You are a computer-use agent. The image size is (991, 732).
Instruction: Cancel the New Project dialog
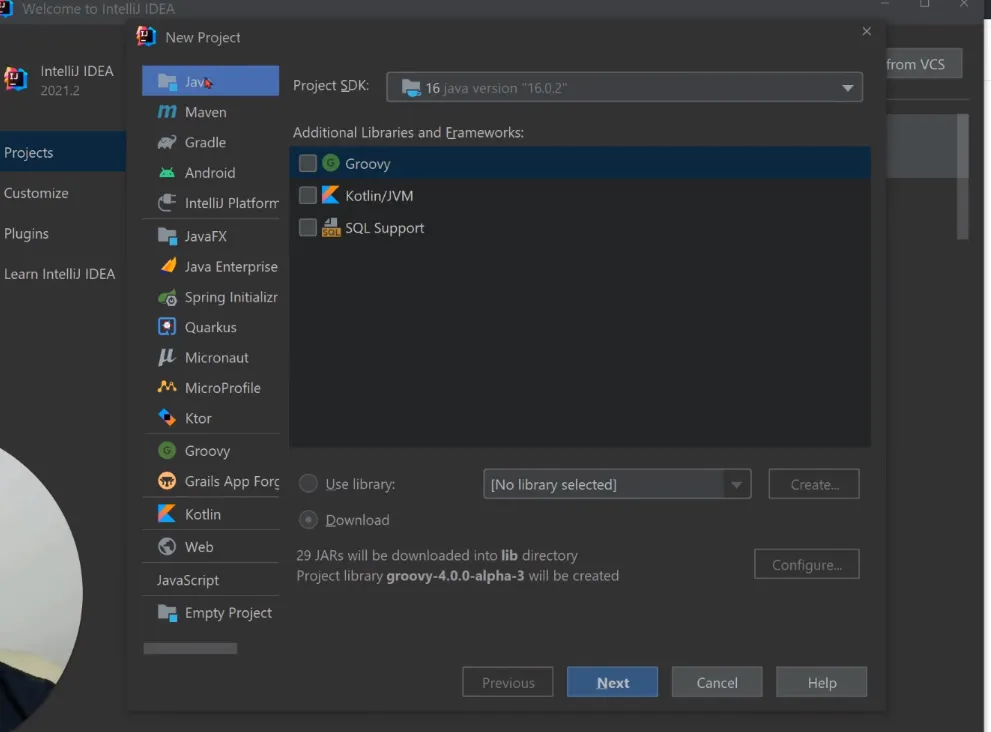pyautogui.click(x=717, y=682)
